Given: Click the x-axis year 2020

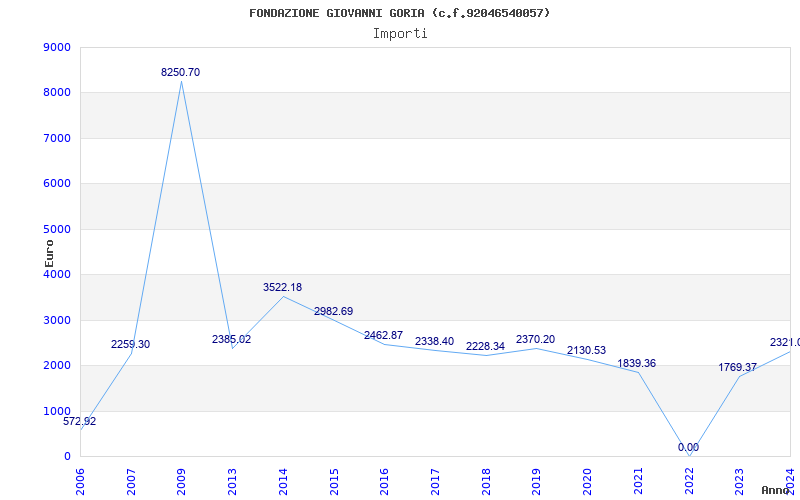Looking at the screenshot, I should tap(587, 482).
